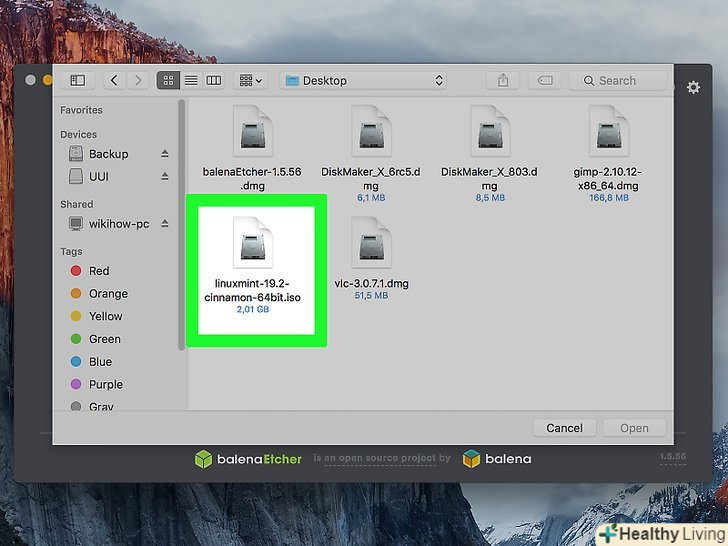
Task: Select the Red tag
Action: (99, 271)
